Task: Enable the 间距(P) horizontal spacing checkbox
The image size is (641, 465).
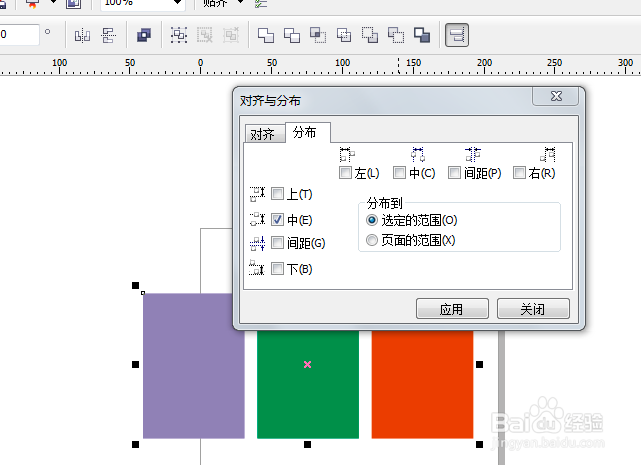Action: coord(454,173)
